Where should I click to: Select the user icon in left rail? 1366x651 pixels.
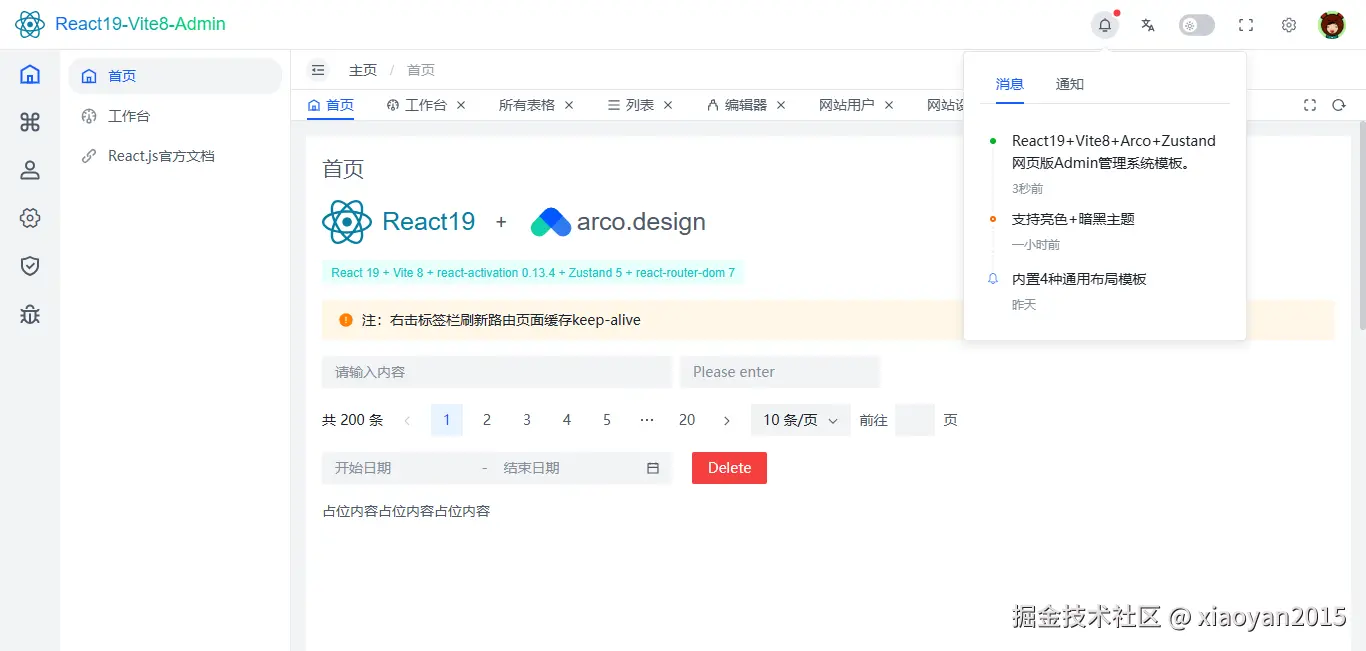(x=30, y=170)
